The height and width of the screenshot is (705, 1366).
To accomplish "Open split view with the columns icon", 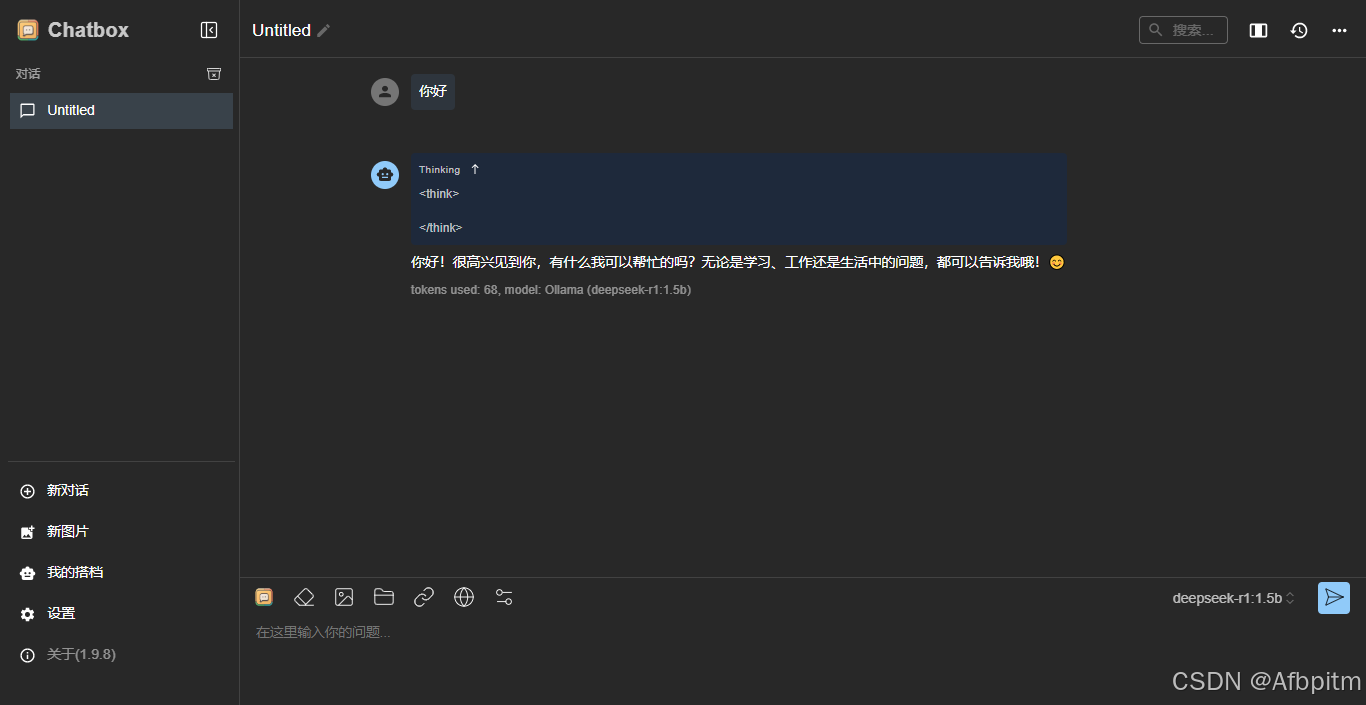I will pyautogui.click(x=1257, y=30).
